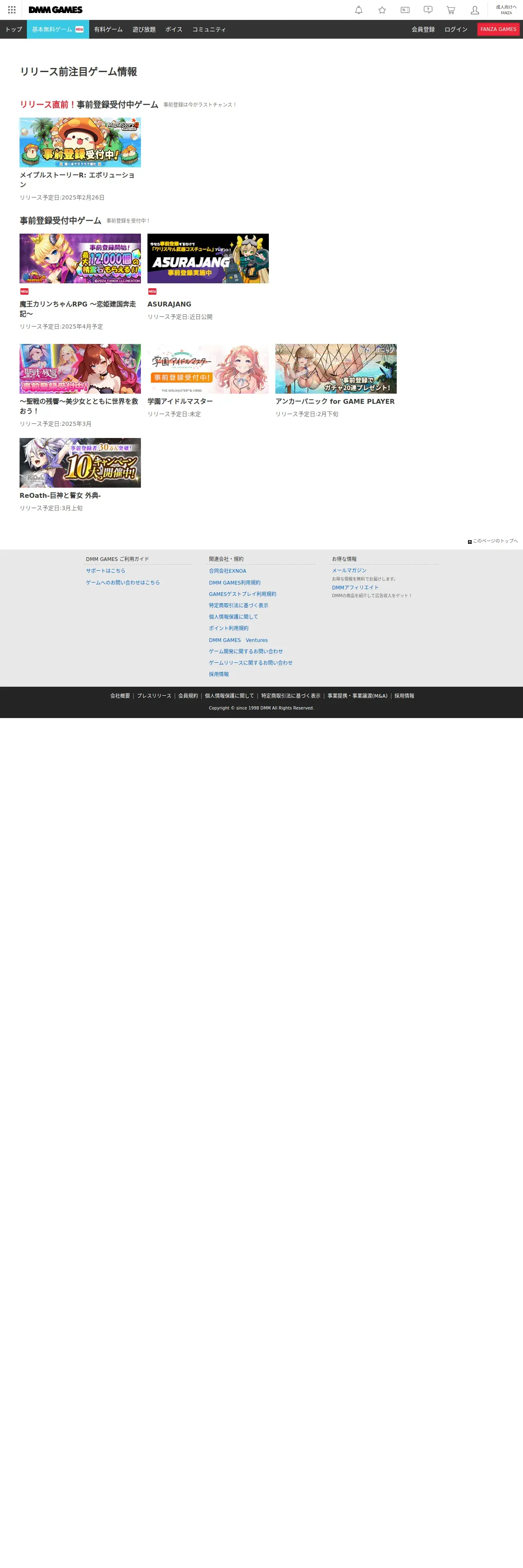523x1568 pixels.
Task: Open アンカーパニック banner image
Action: 336,369
